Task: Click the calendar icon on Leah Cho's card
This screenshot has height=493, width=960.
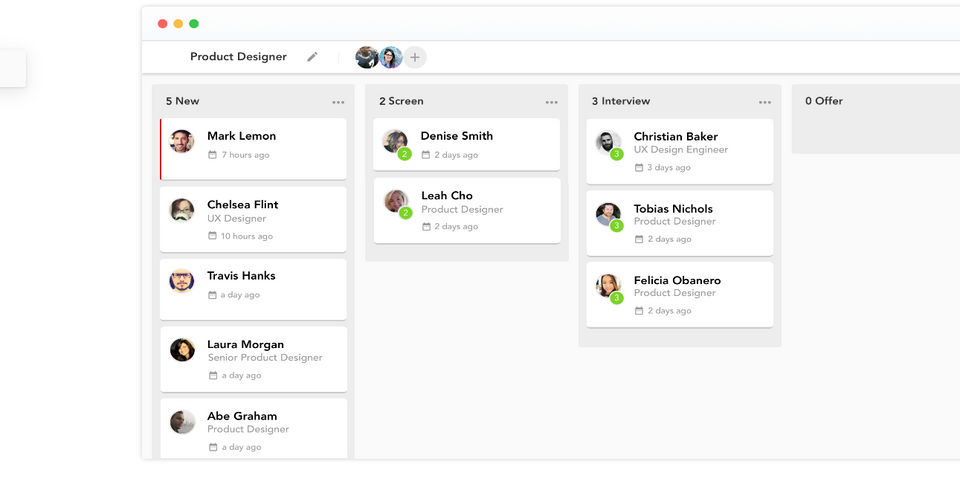Action: (426, 227)
